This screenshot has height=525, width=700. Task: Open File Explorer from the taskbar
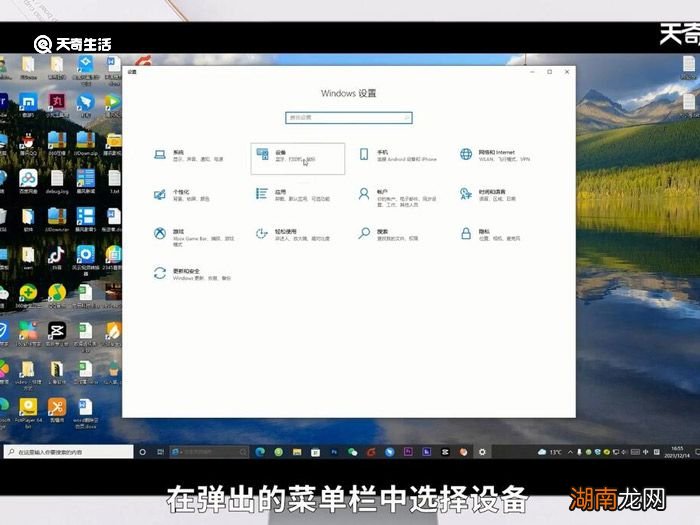[x=297, y=452]
